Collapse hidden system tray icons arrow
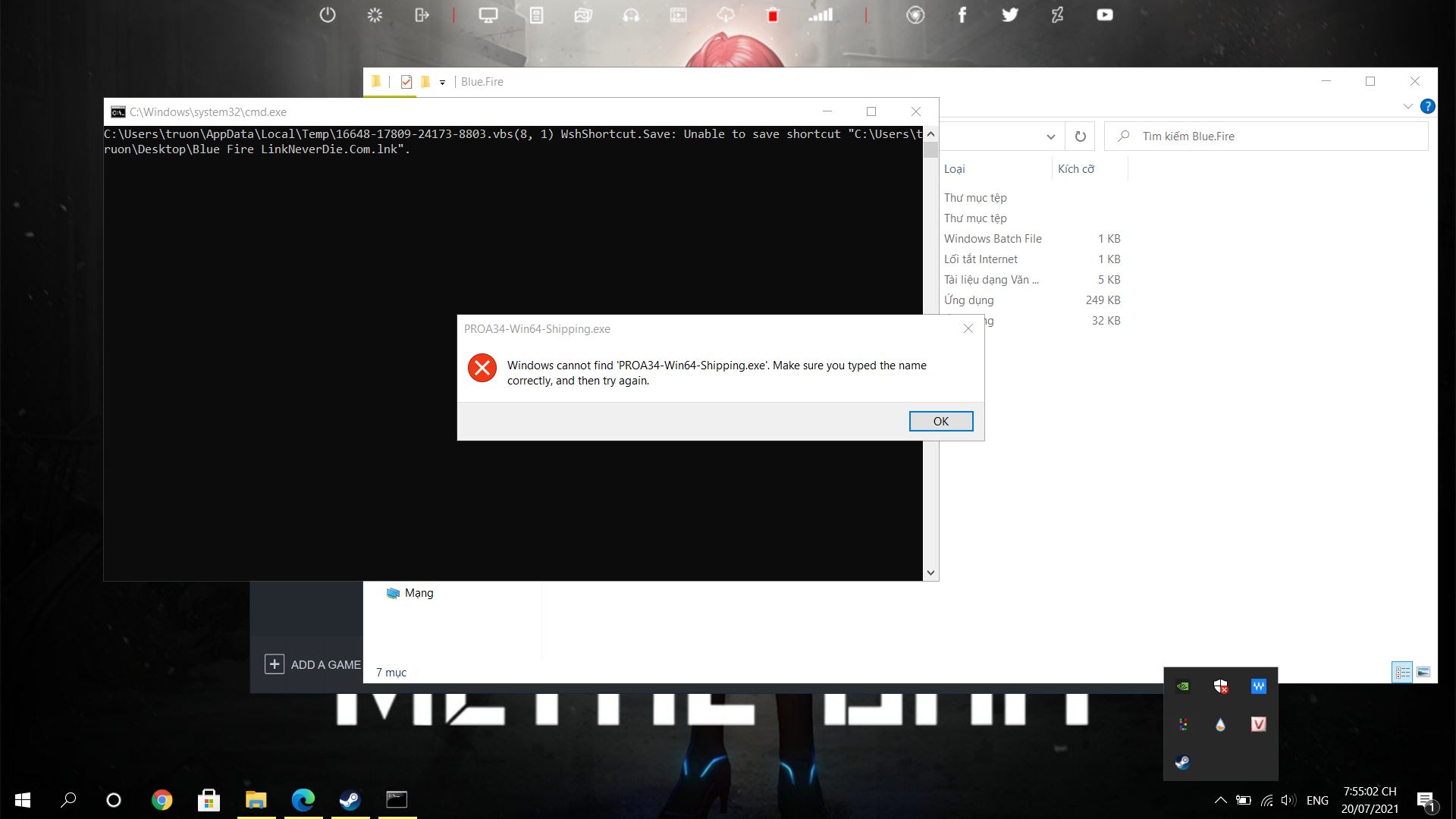Screen dimensions: 1456x819 coord(1220,800)
